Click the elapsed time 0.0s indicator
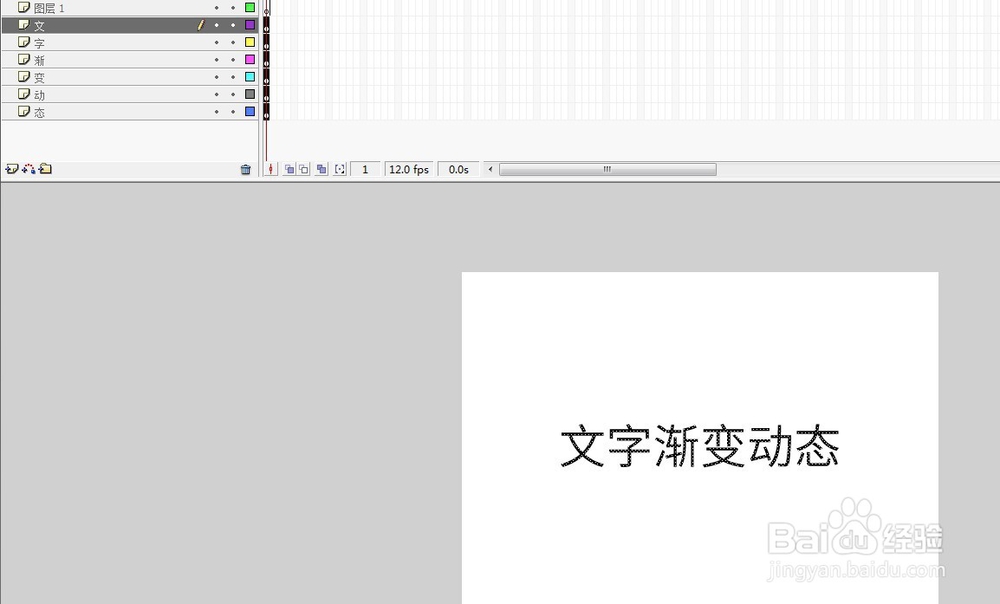The height and width of the screenshot is (604, 1000). [458, 169]
